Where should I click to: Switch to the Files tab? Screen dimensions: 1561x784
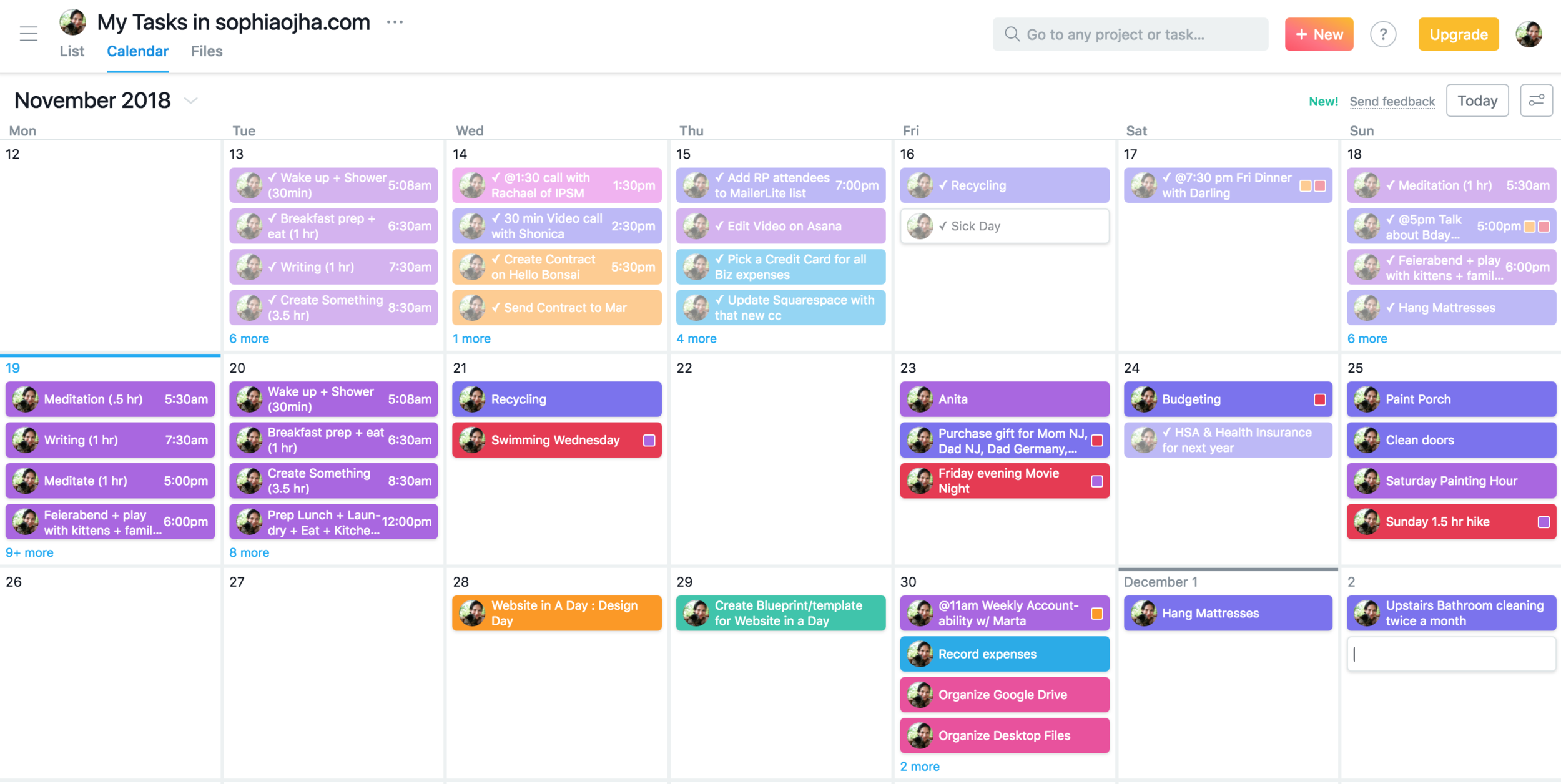pos(207,51)
